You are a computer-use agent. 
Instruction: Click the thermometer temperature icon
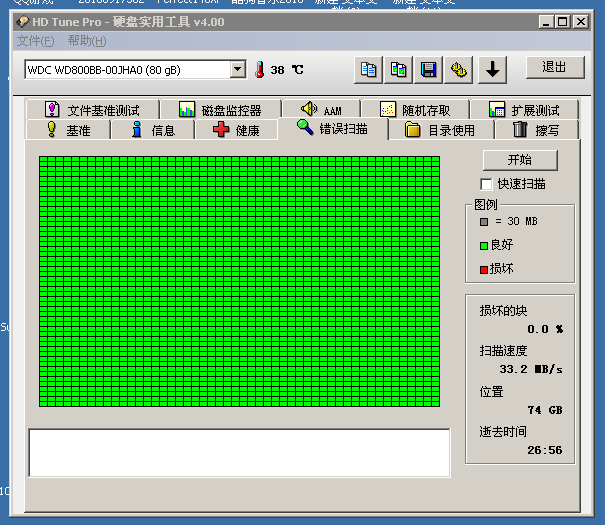click(260, 70)
